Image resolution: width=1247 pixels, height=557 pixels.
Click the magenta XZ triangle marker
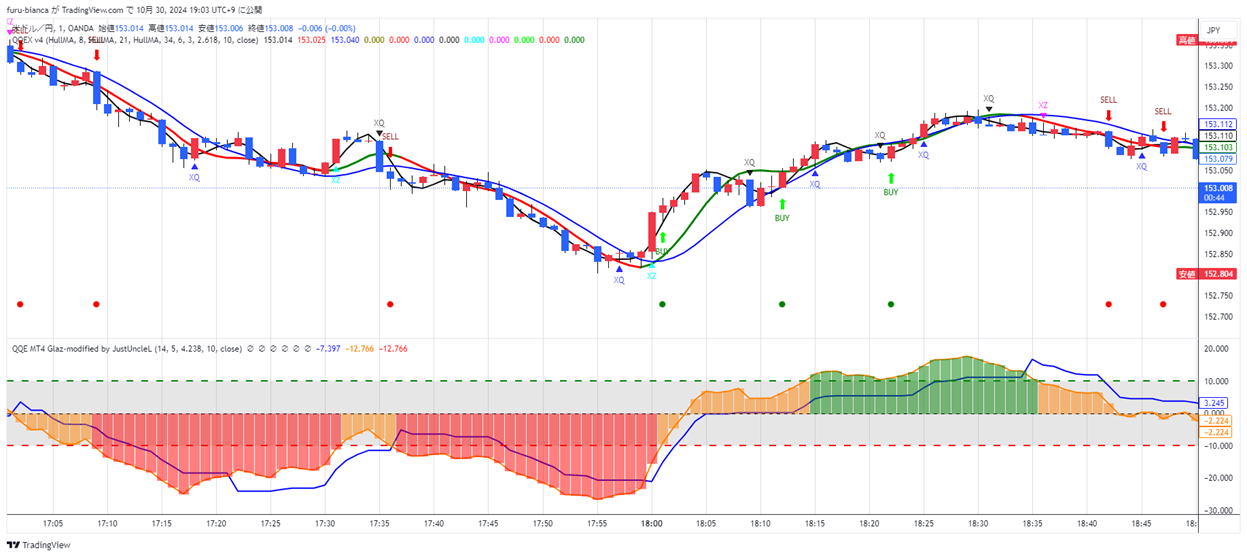1043,116
